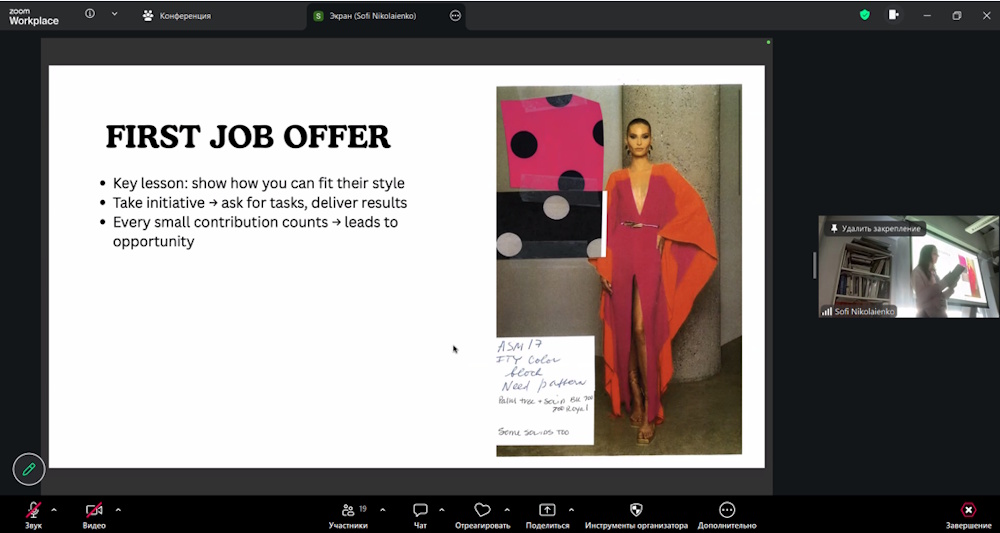Screen dimensions: 1000x533
Task: Open the Дополнительно more options icon
Action: coord(727,510)
